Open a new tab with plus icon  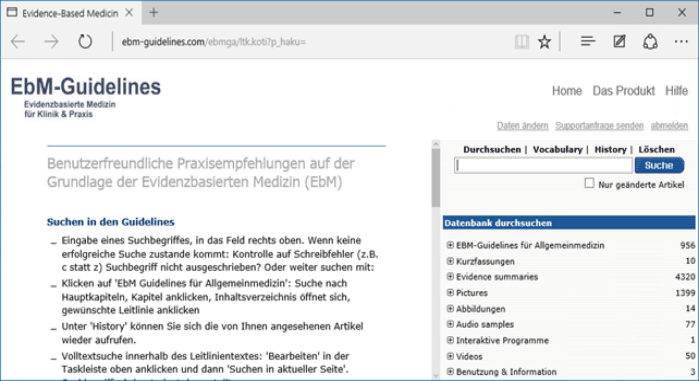click(x=154, y=12)
